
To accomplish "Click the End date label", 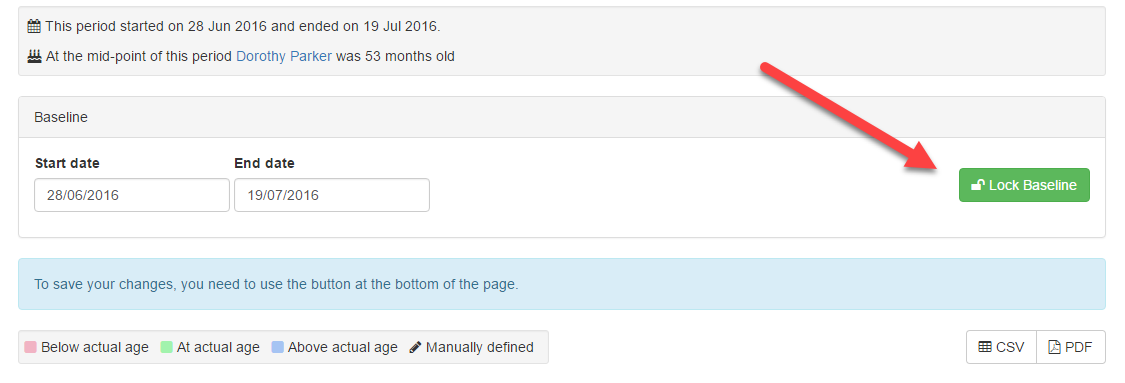I will (264, 163).
